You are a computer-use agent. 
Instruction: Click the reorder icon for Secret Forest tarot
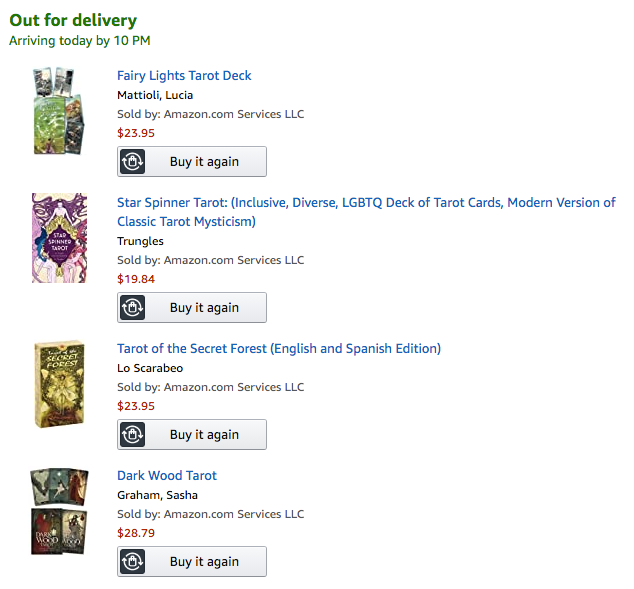click(x=133, y=435)
